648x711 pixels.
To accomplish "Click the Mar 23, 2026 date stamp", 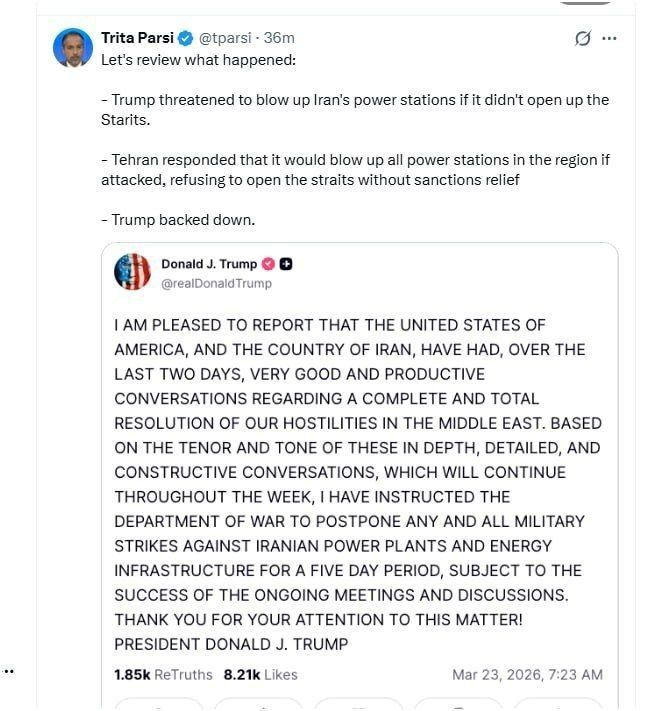I will [527, 675].
